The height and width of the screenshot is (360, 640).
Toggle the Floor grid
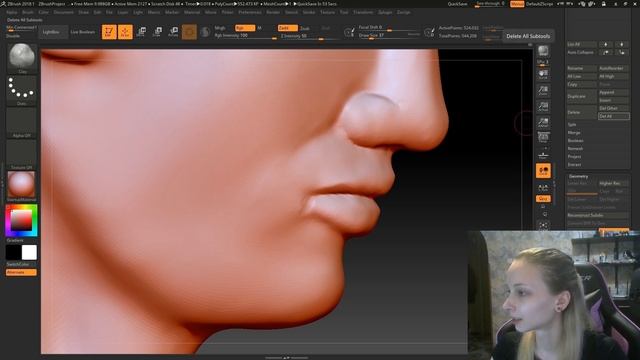click(543, 155)
